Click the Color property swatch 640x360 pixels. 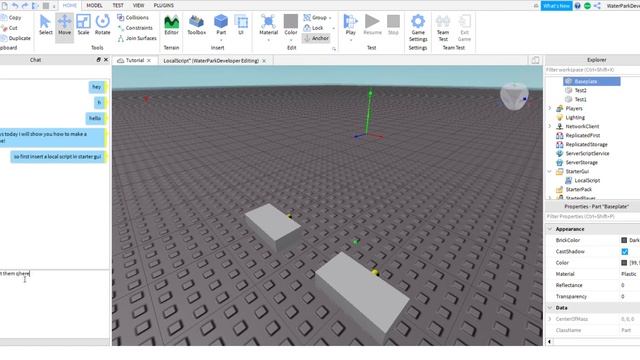tap(624, 262)
